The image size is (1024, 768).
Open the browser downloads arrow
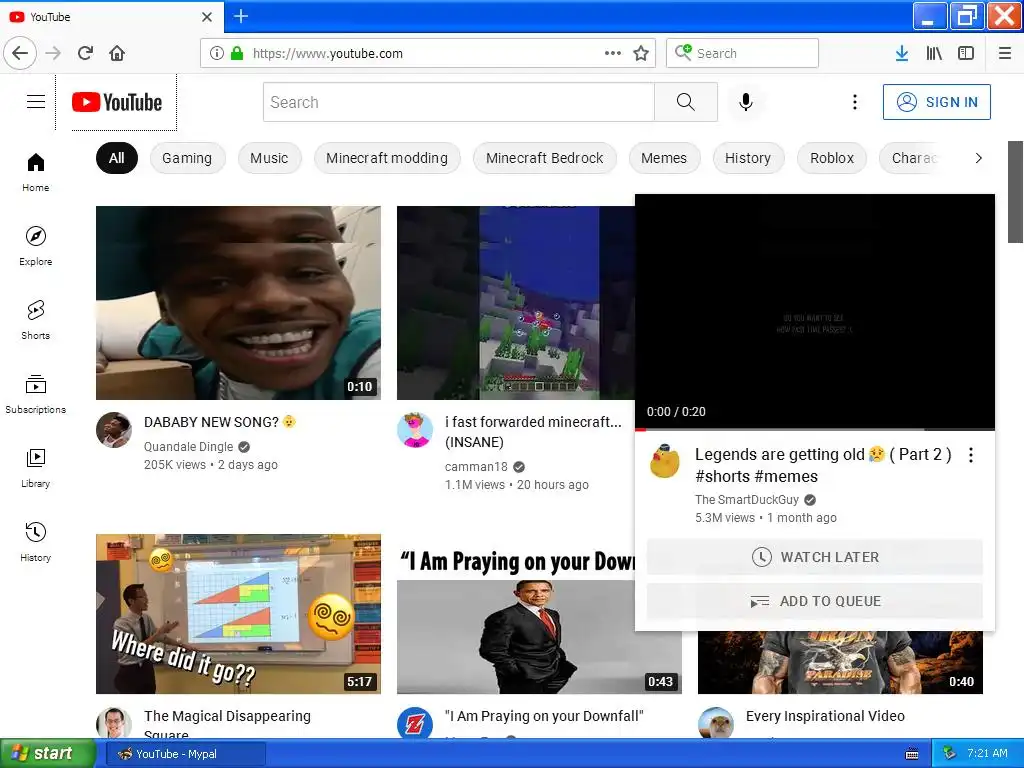tap(902, 53)
